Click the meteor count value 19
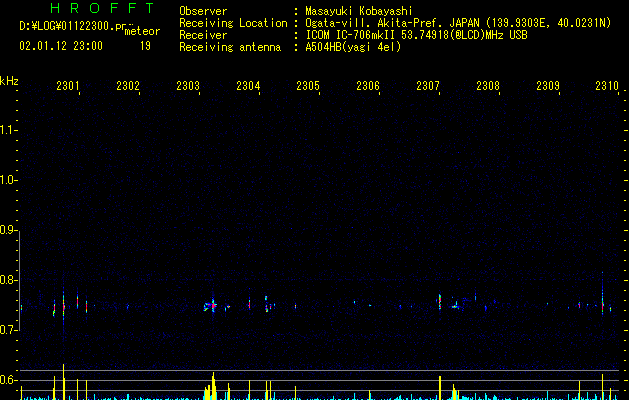 pos(145,46)
